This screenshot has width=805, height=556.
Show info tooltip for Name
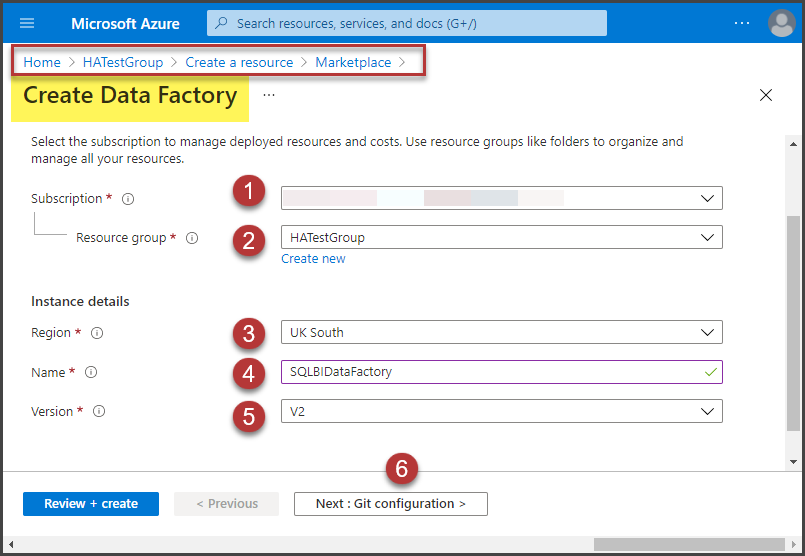click(91, 372)
